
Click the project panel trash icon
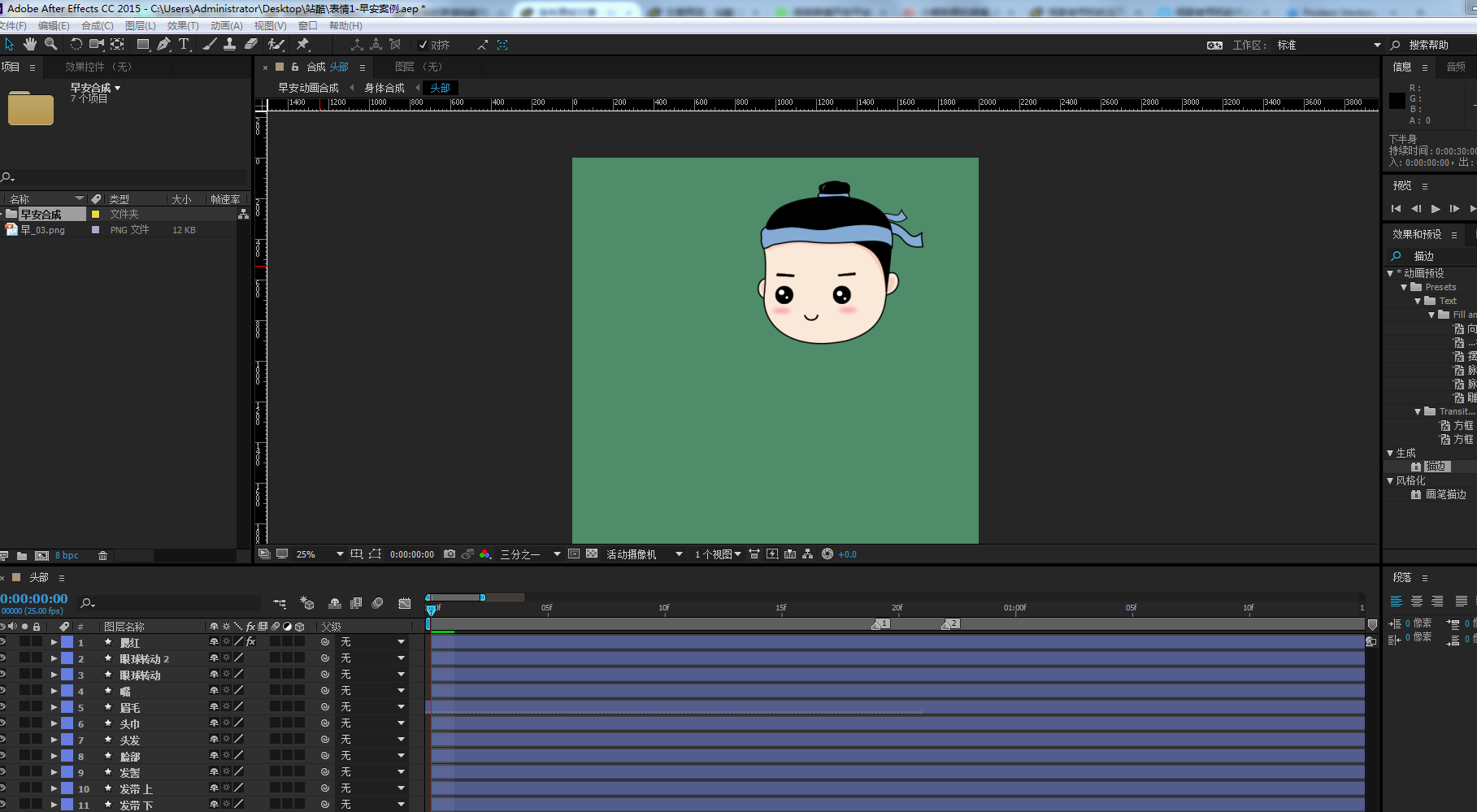(103, 556)
